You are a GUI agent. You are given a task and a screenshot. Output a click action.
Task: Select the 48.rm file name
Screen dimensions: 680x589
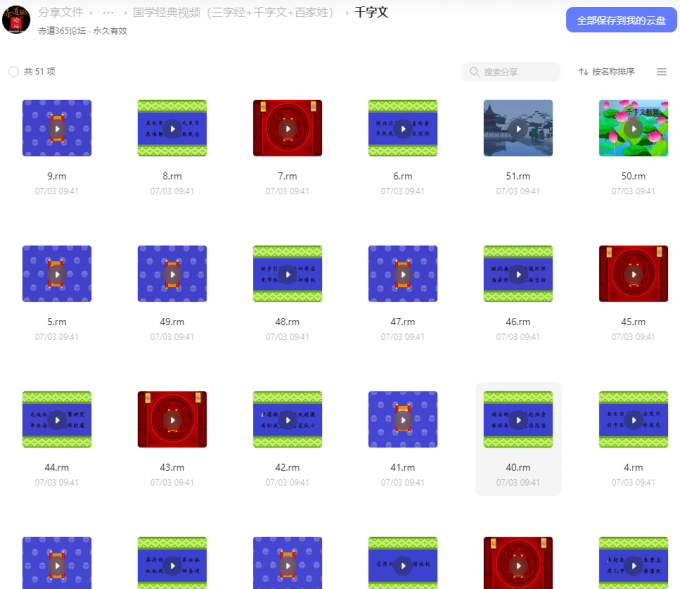pos(288,322)
